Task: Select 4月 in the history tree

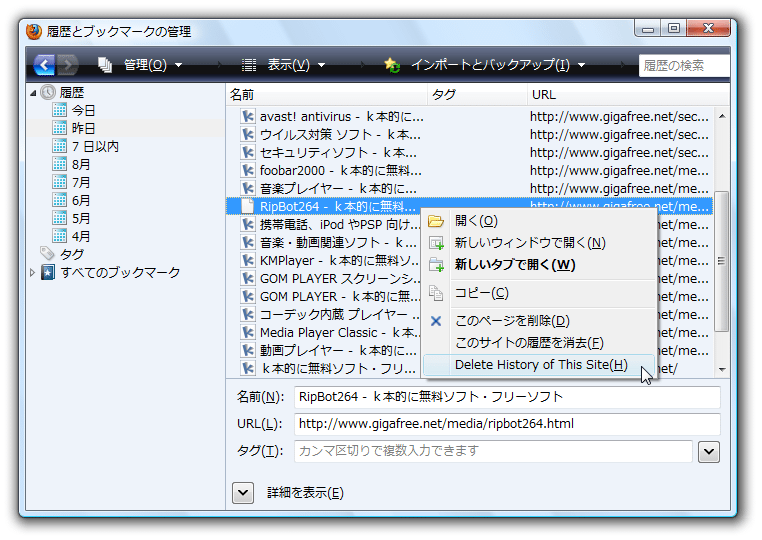Action: pyautogui.click(x=81, y=236)
